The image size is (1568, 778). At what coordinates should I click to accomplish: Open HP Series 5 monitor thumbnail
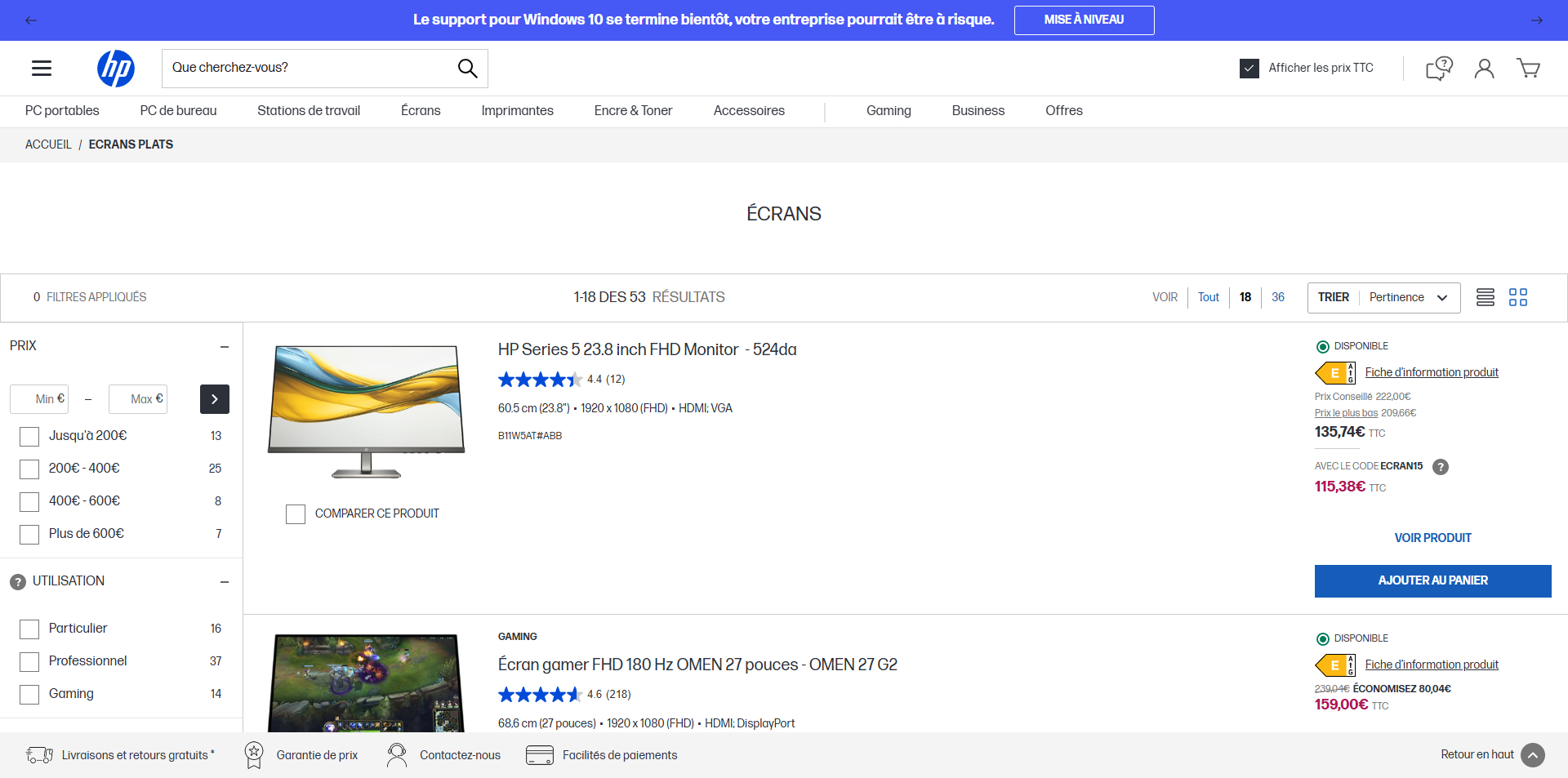(x=367, y=411)
